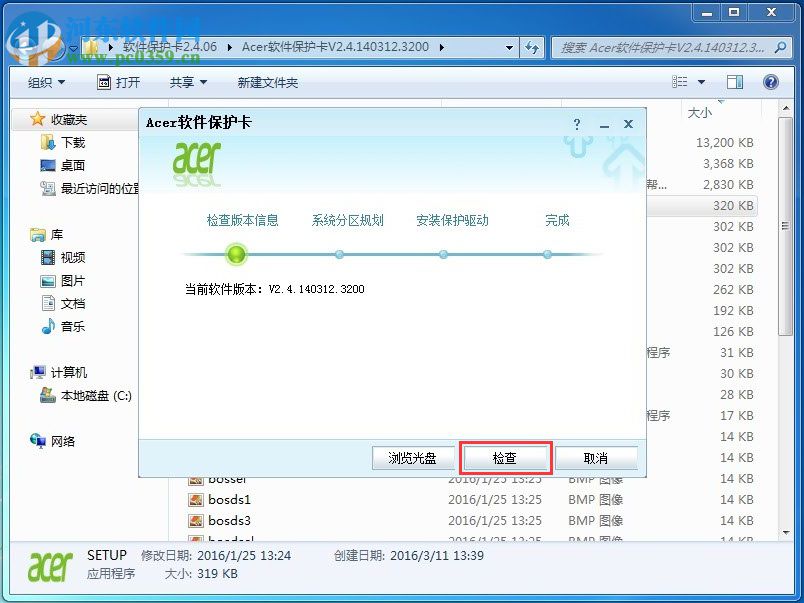The image size is (804, 603).
Task: Click inside the search box
Action: click(660, 46)
